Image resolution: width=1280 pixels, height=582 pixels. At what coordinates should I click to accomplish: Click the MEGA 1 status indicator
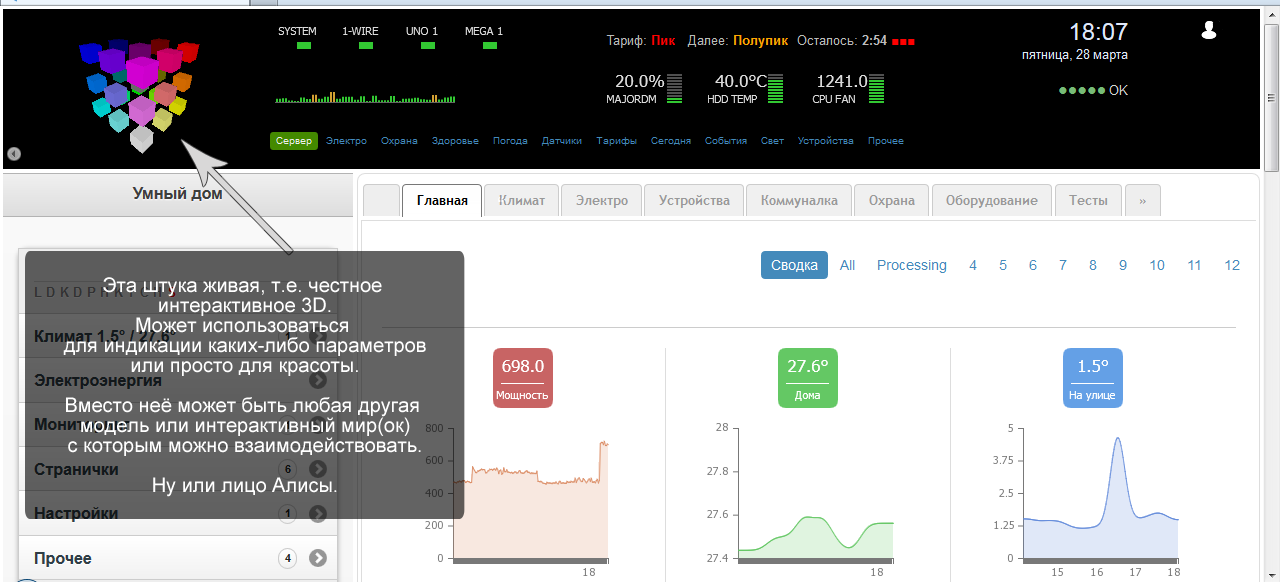pos(484,46)
